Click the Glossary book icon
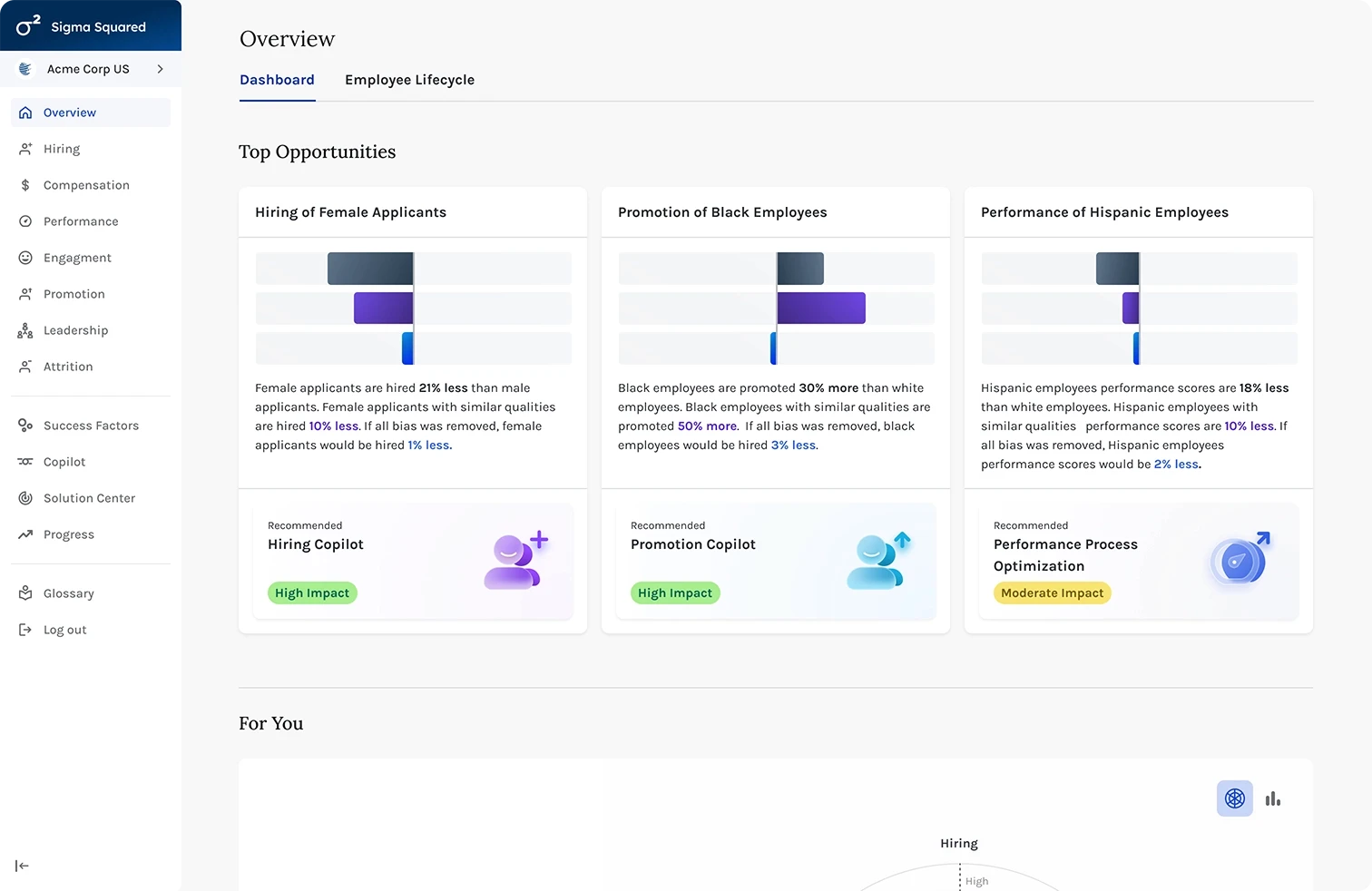 click(x=25, y=593)
